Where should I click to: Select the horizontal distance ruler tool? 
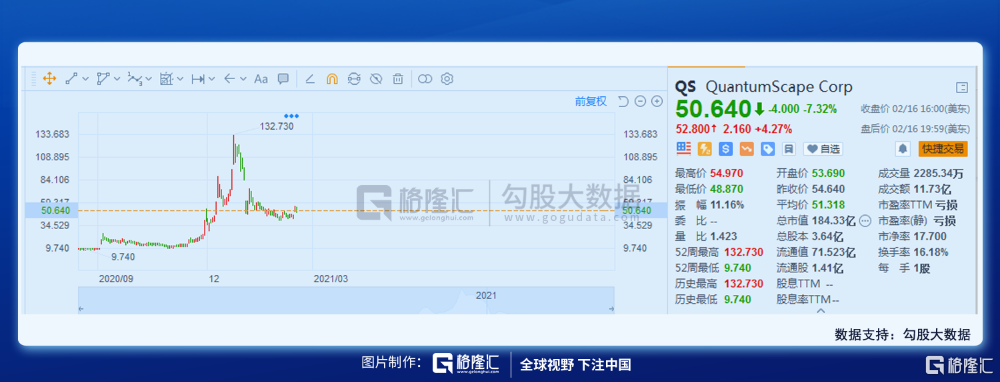point(198,79)
